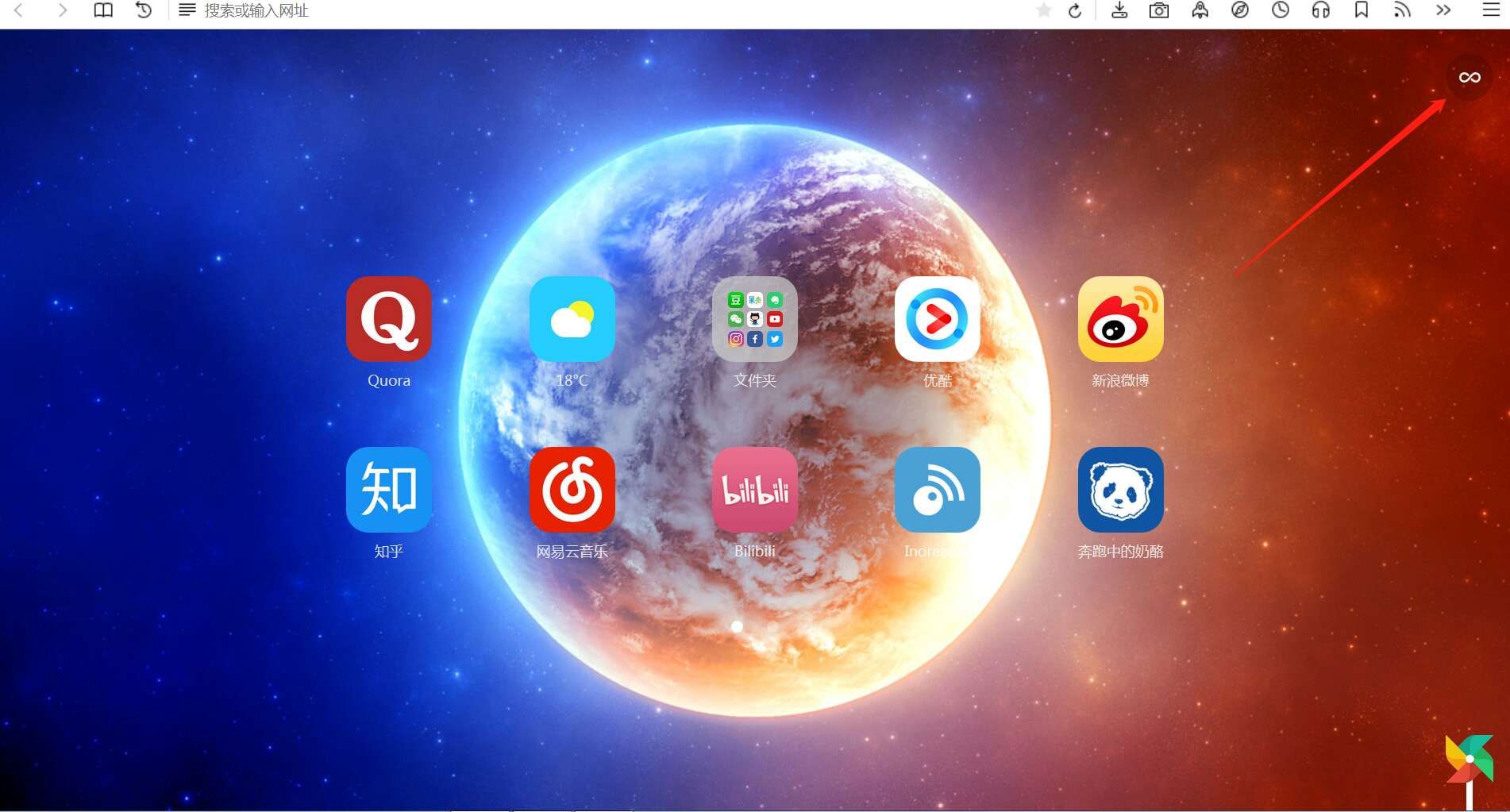Viewport: 1510px width, 812px height.
Task: Click the search or address input field
Action: (x=556, y=10)
